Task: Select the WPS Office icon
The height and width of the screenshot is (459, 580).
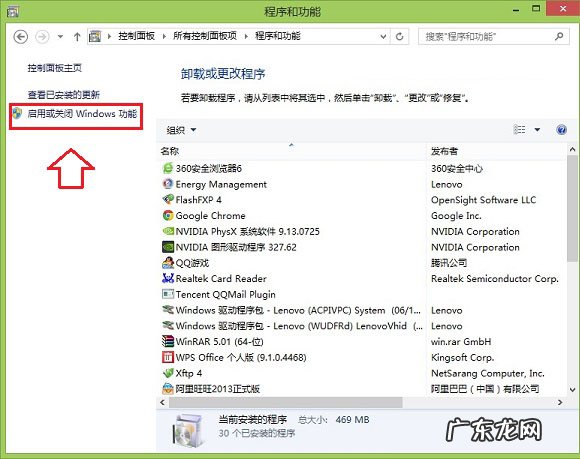Action: click(168, 357)
